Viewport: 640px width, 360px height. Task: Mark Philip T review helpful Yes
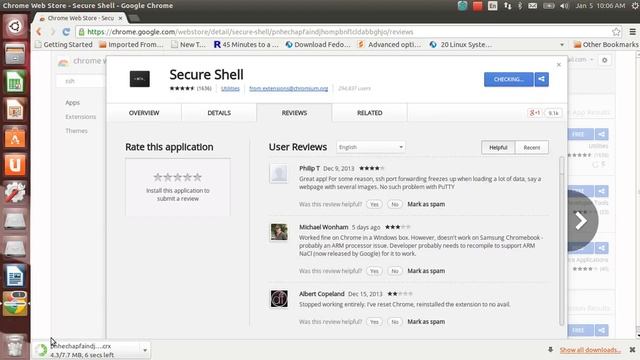click(374, 204)
